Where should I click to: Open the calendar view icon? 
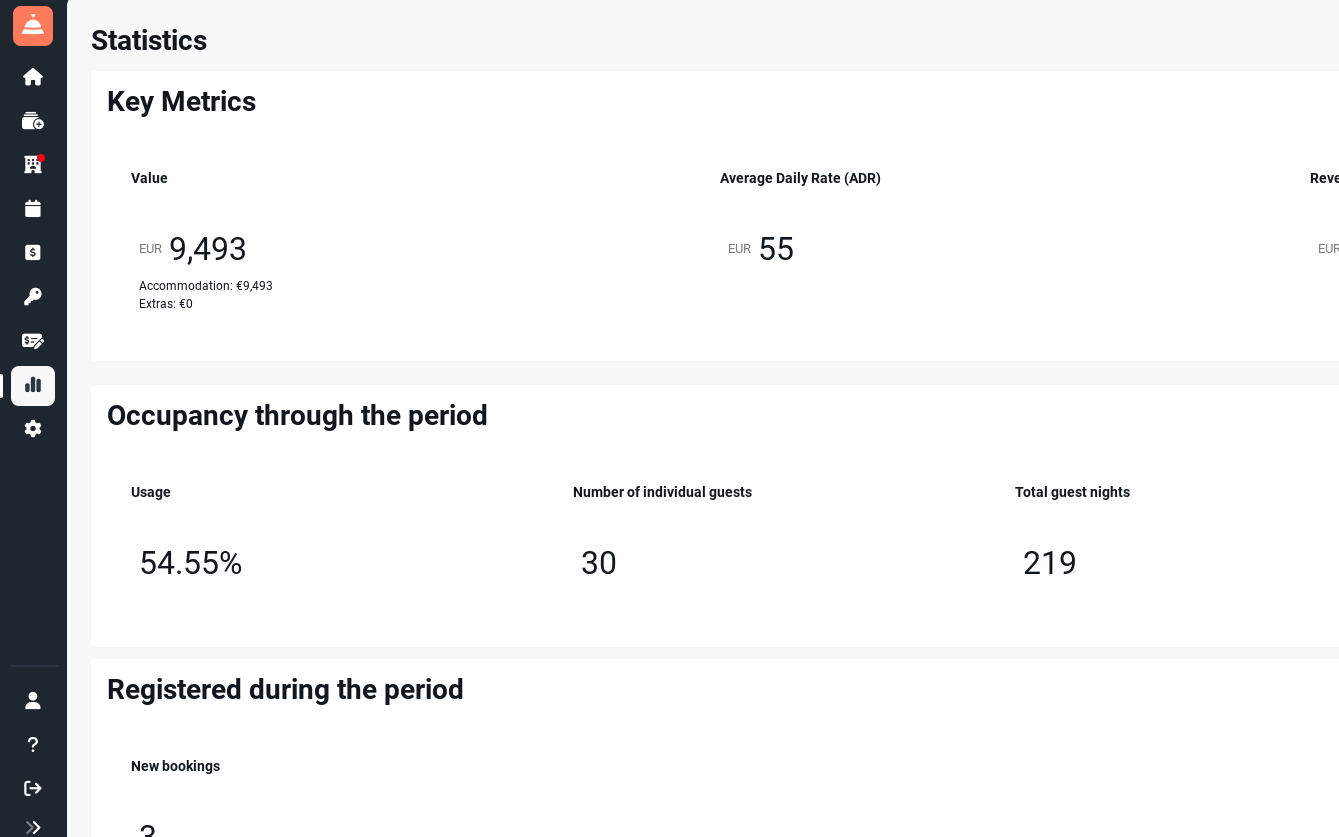point(33,209)
